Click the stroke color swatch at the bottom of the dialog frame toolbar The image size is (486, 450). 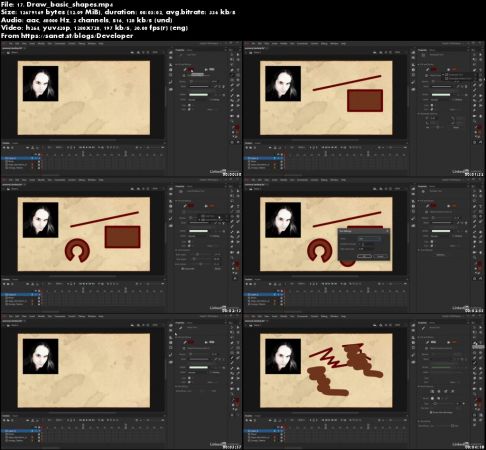point(479,263)
